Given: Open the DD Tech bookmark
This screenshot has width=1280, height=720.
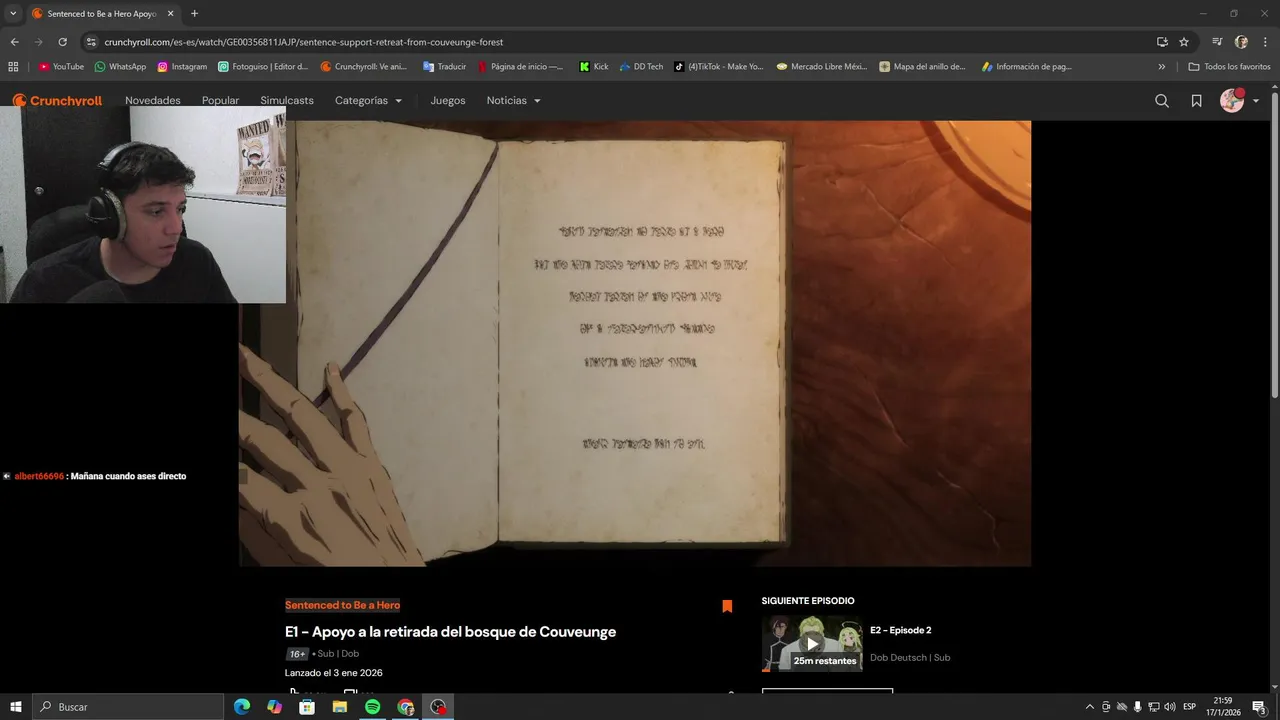Looking at the screenshot, I should point(641,67).
